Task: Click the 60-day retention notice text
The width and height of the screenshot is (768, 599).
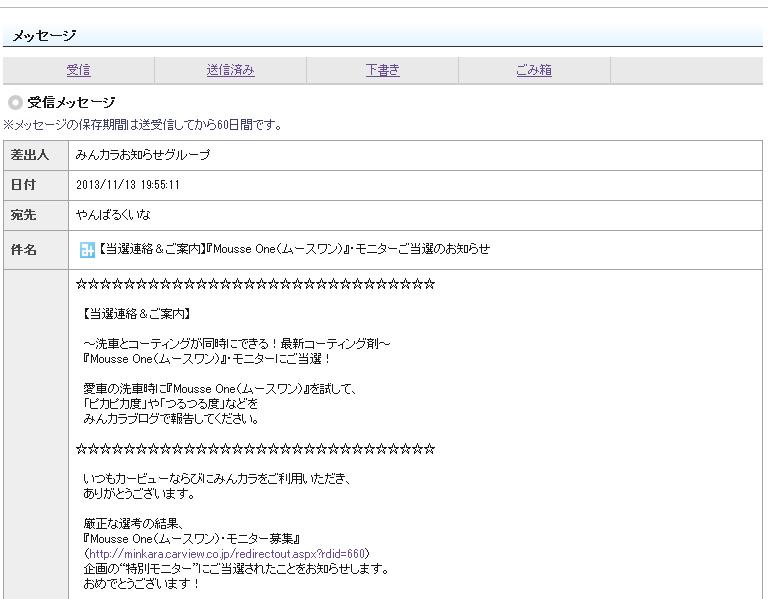Action: (143, 125)
